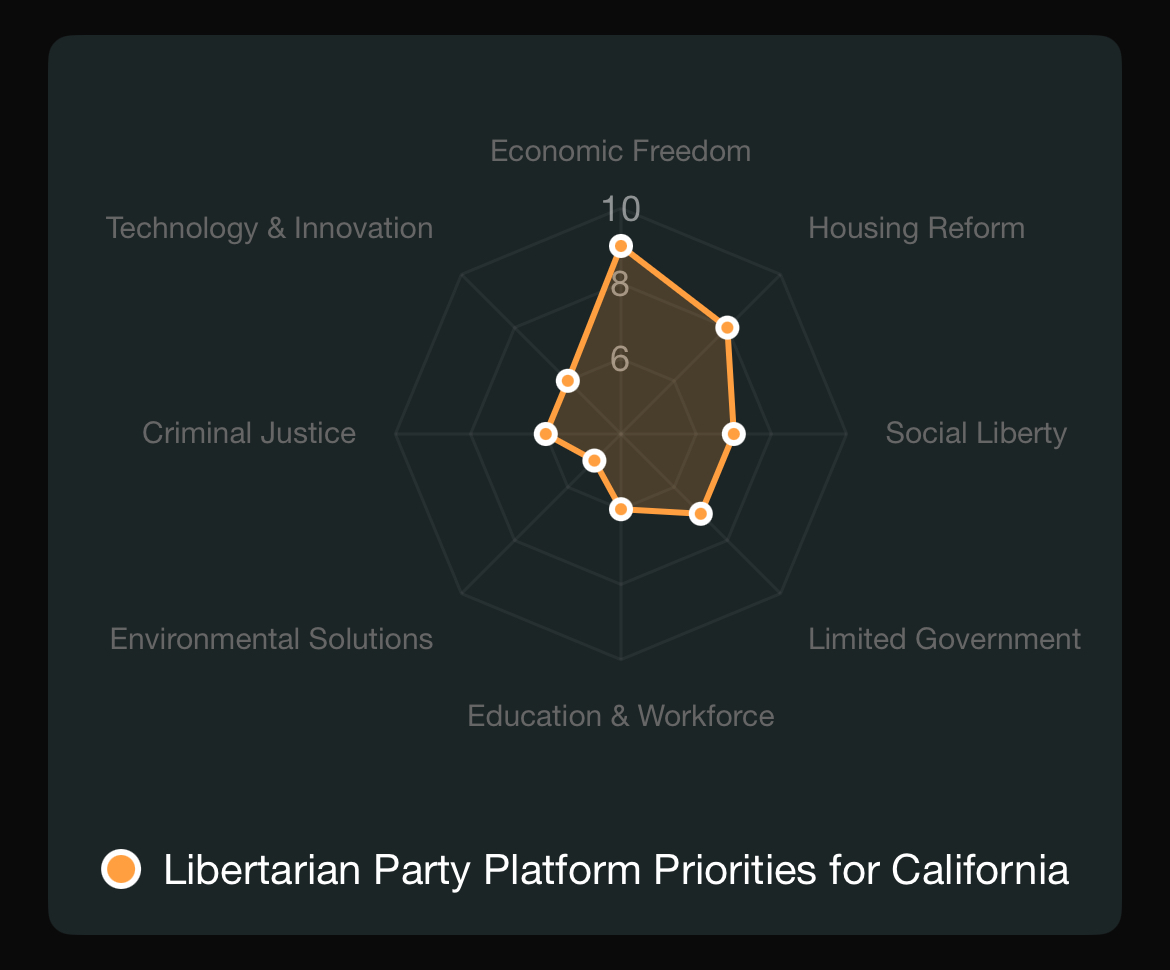Toggle the orange legend marker
The image size is (1170, 970).
tap(121, 869)
